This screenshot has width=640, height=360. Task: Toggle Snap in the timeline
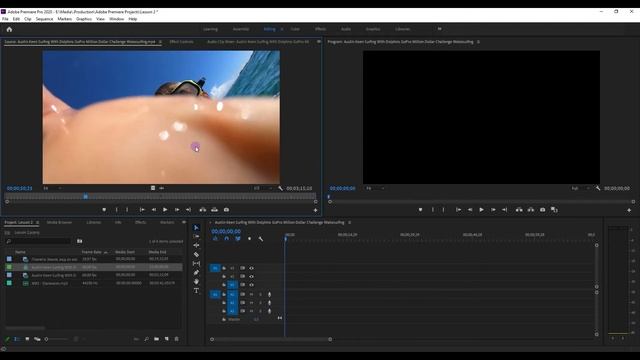click(227, 239)
